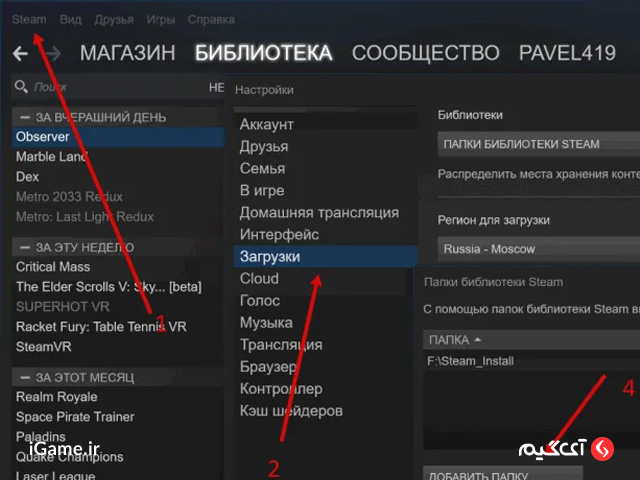
Task: Select Observer in the game list
Action: click(118, 137)
